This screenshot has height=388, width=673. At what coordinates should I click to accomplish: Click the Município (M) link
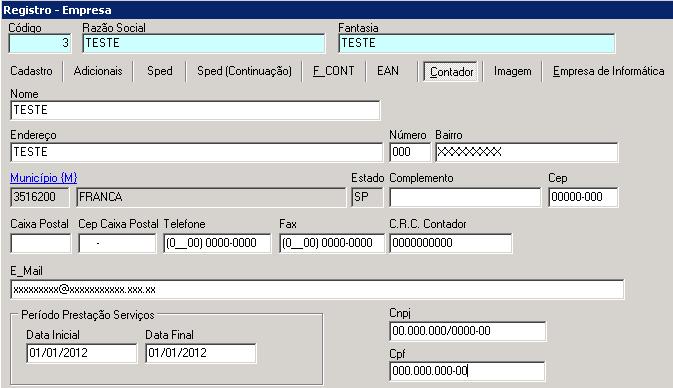tap(44, 178)
